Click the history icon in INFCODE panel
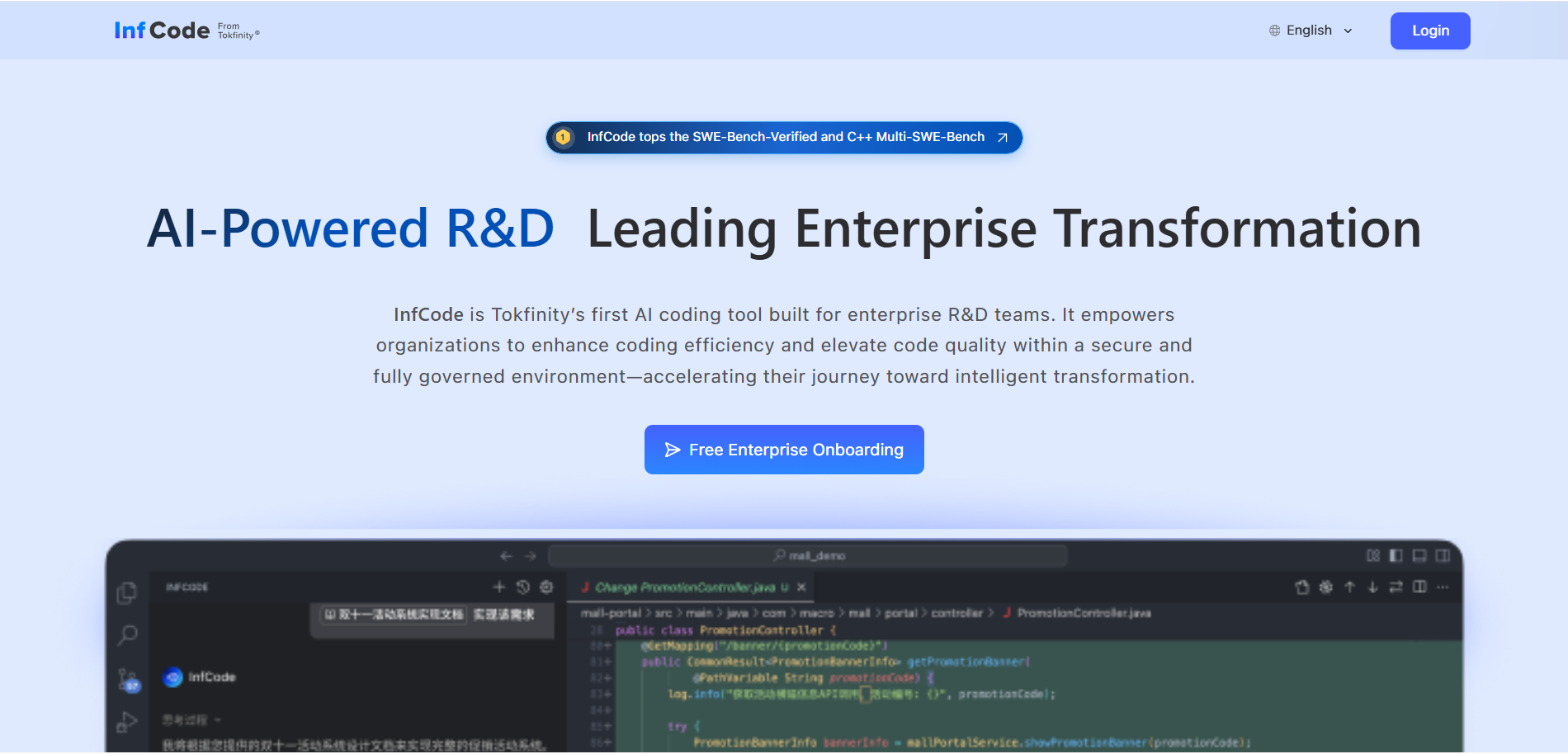Viewport: 1568px width, 754px height. pos(522,587)
